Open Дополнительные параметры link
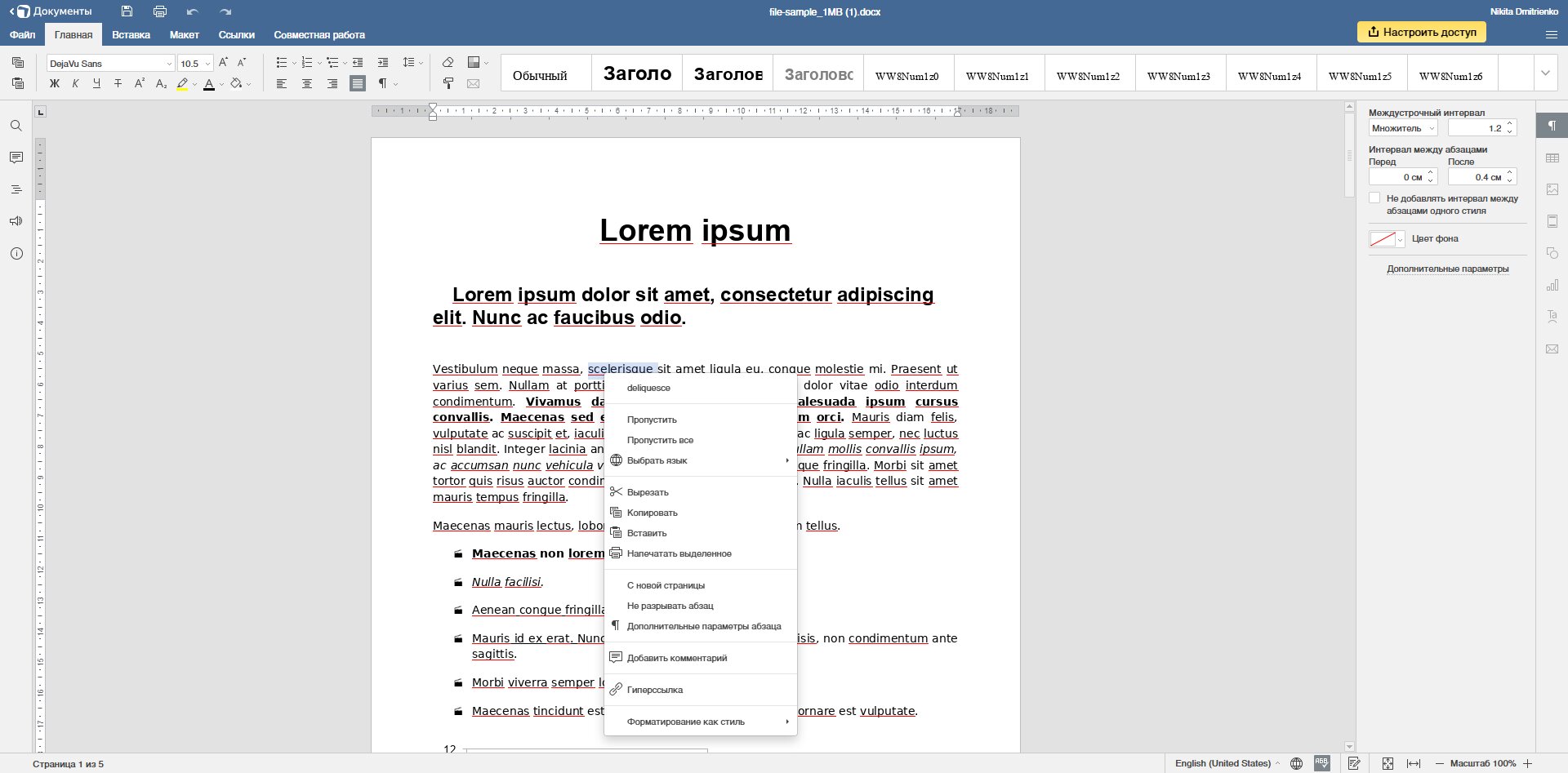 [x=1447, y=269]
